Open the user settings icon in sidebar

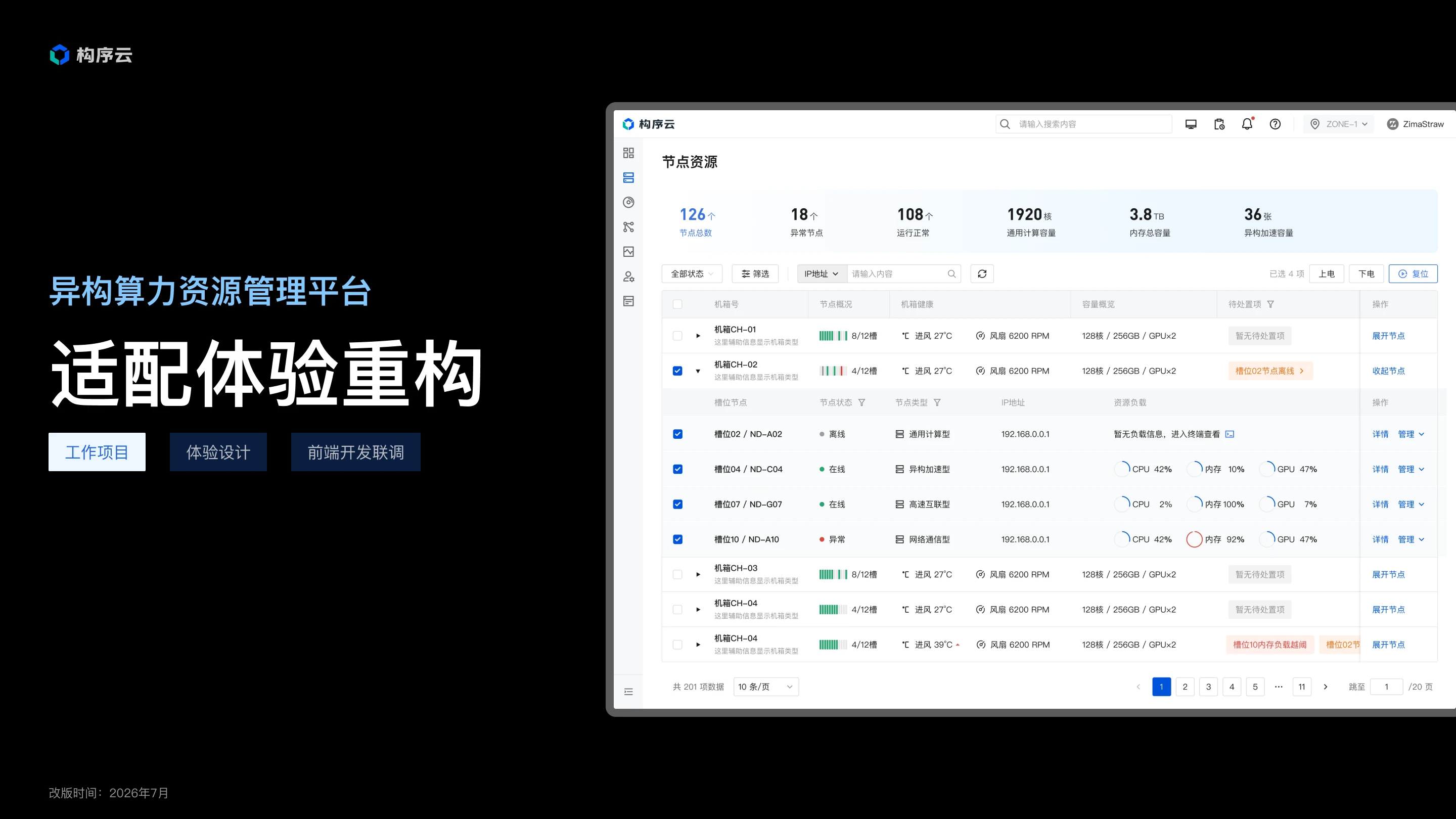628,277
